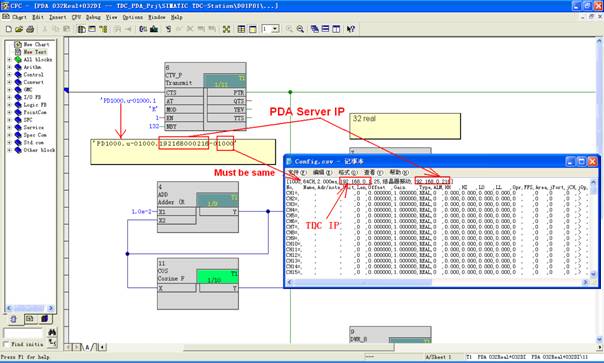Viewport: 604px width, 363px height.
Task: Expand the Control block family
Action: [9, 75]
